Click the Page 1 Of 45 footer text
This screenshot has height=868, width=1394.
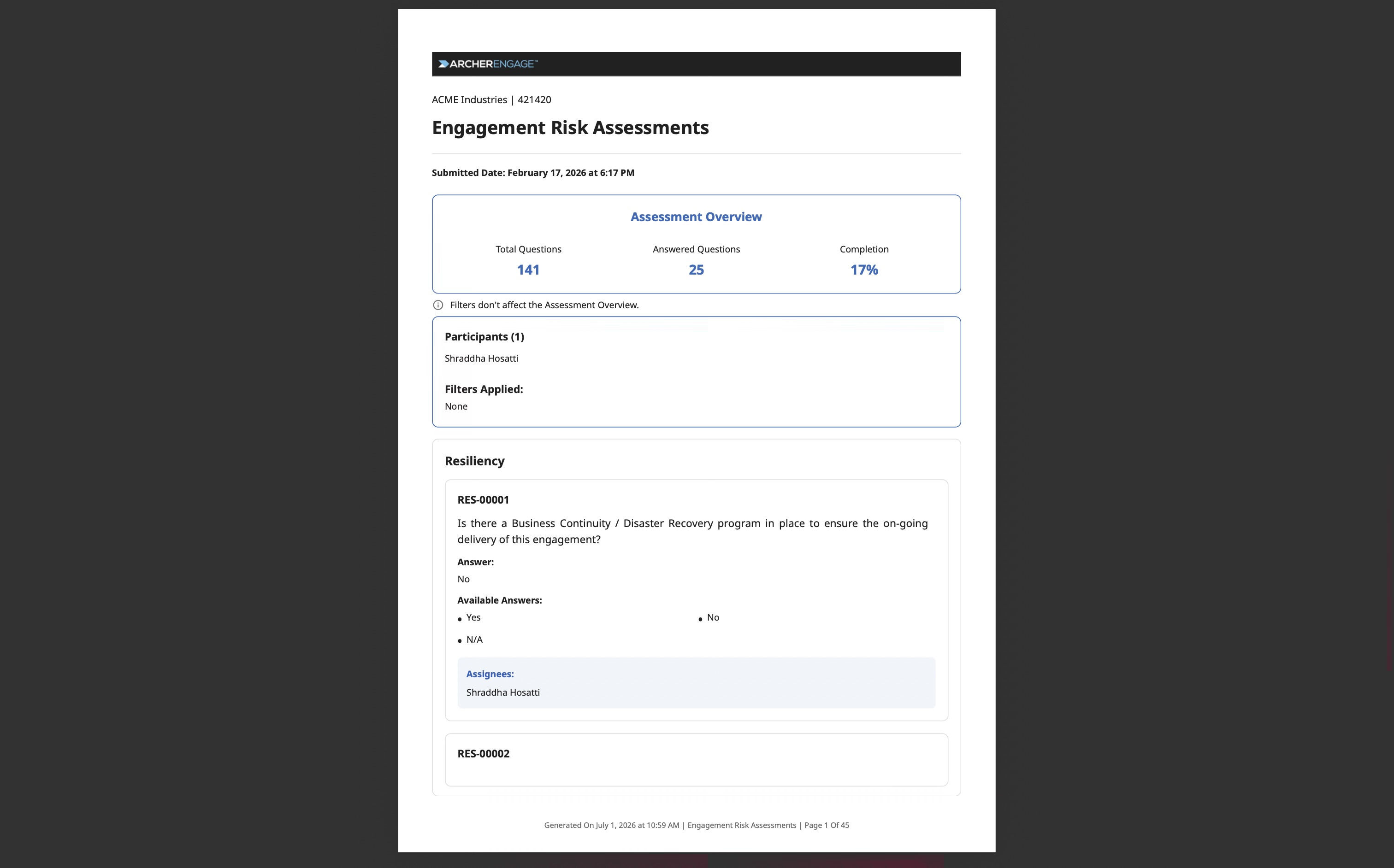[827, 826]
